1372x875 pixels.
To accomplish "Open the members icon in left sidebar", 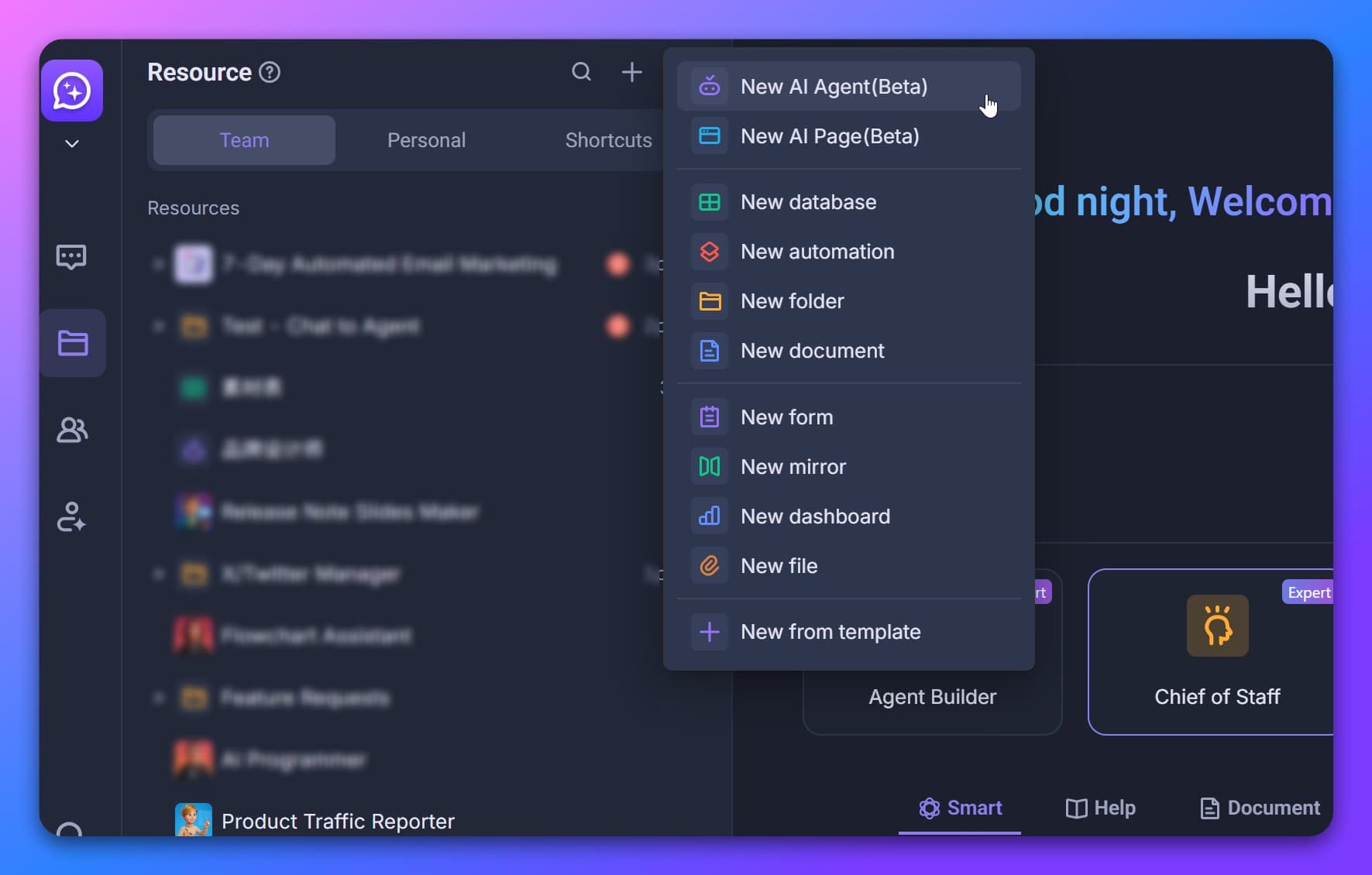I will (72, 430).
